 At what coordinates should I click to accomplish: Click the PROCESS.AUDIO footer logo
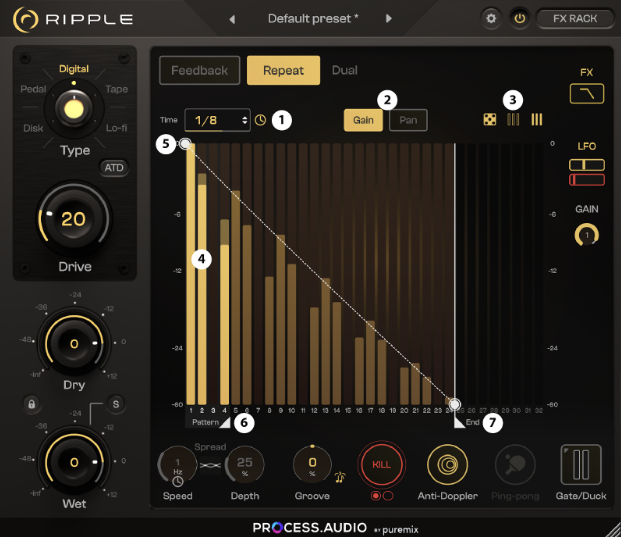[x=310, y=527]
